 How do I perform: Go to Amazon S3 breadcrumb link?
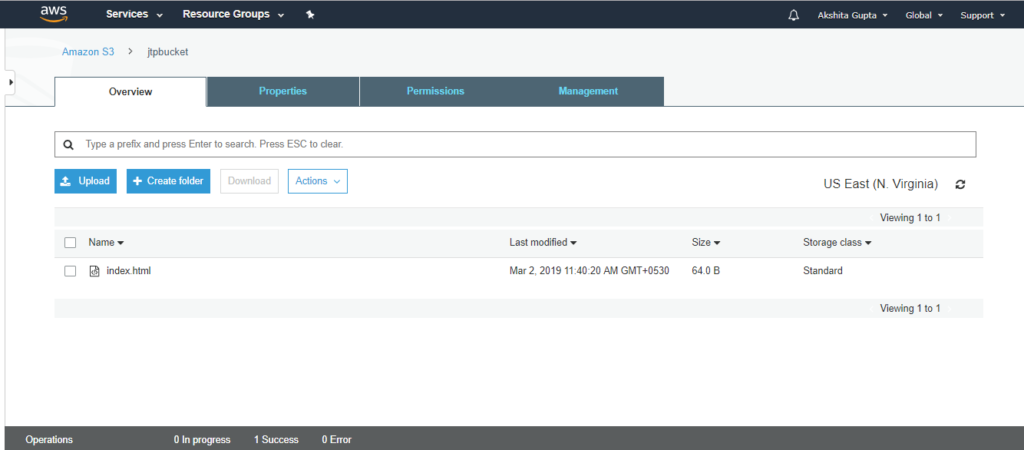[88, 52]
